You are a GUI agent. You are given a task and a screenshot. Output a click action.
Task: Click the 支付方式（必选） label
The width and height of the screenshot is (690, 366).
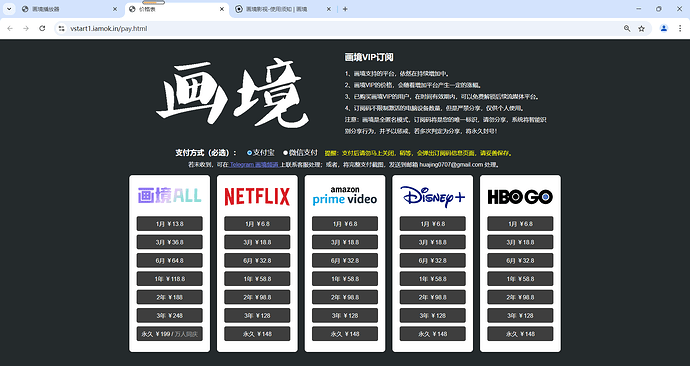pos(206,153)
